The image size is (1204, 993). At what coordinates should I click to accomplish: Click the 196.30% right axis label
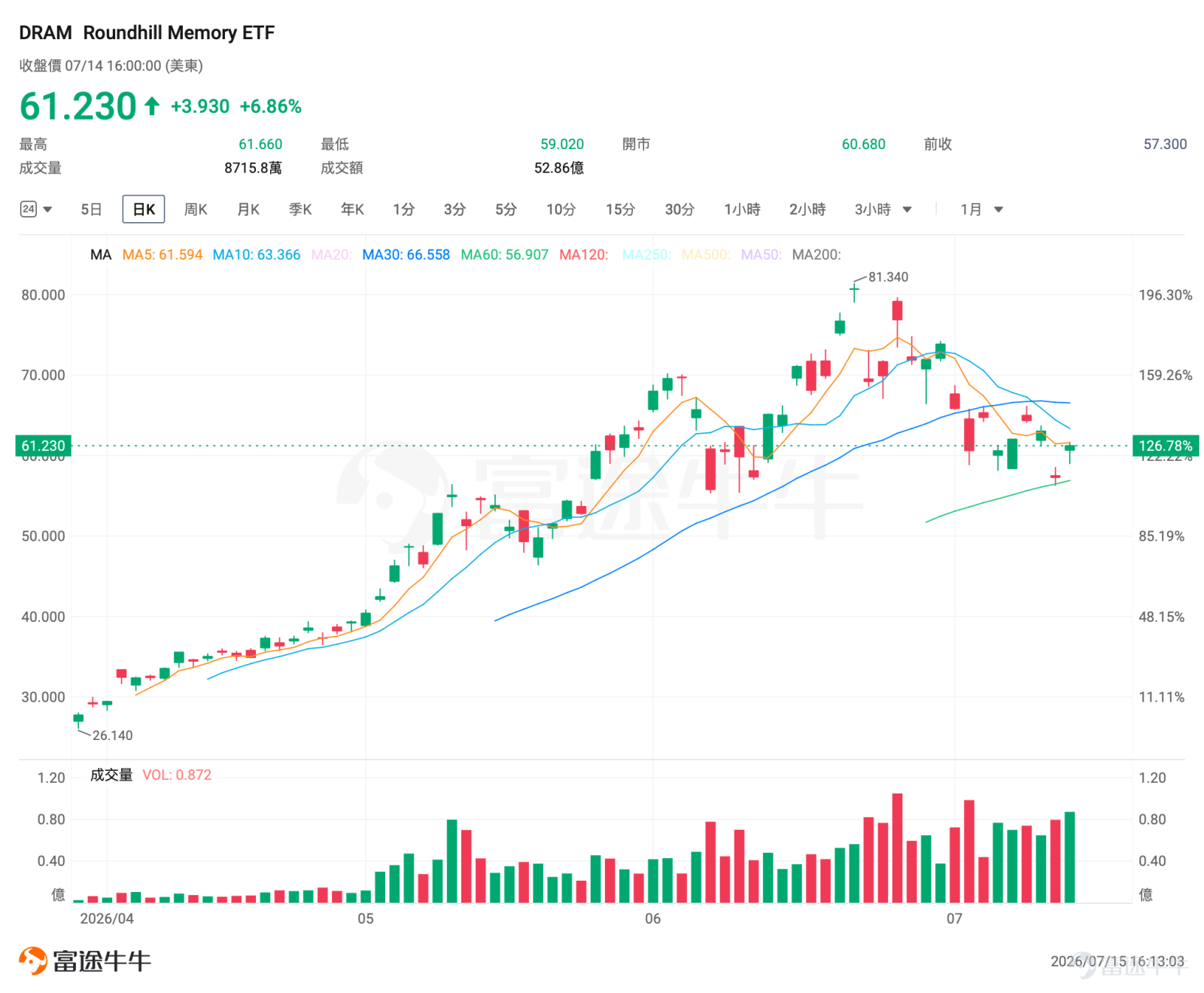point(1166,295)
